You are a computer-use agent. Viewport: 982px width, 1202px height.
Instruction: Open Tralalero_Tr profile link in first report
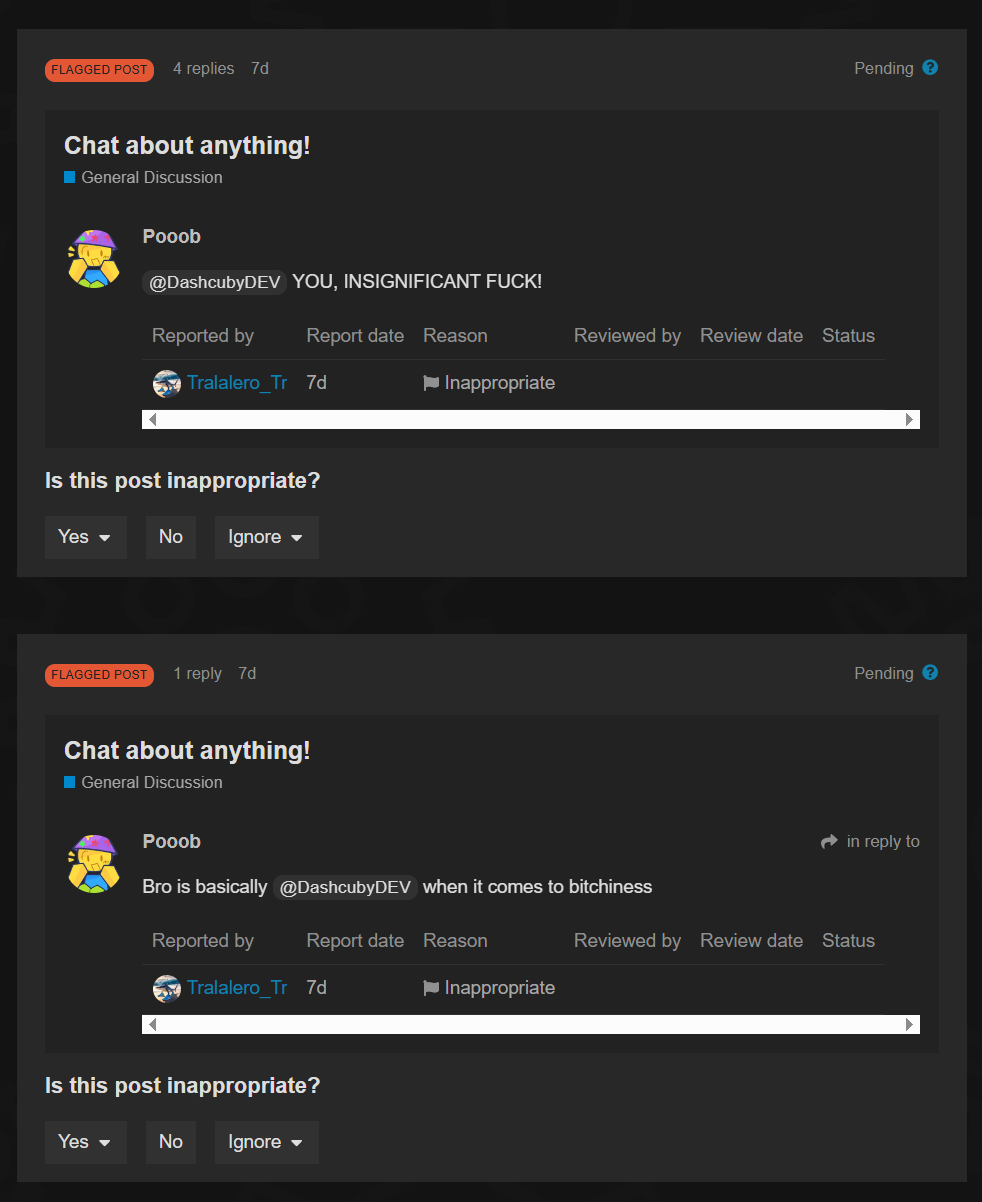coord(237,383)
